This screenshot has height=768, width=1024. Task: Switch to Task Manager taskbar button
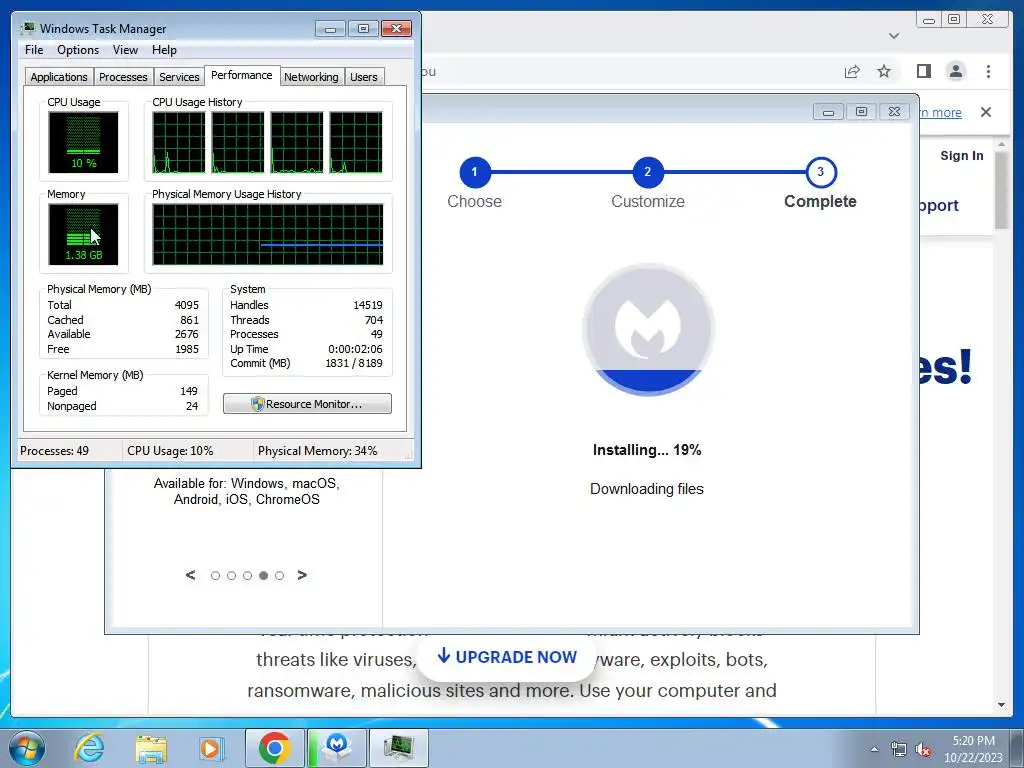pyautogui.click(x=399, y=748)
